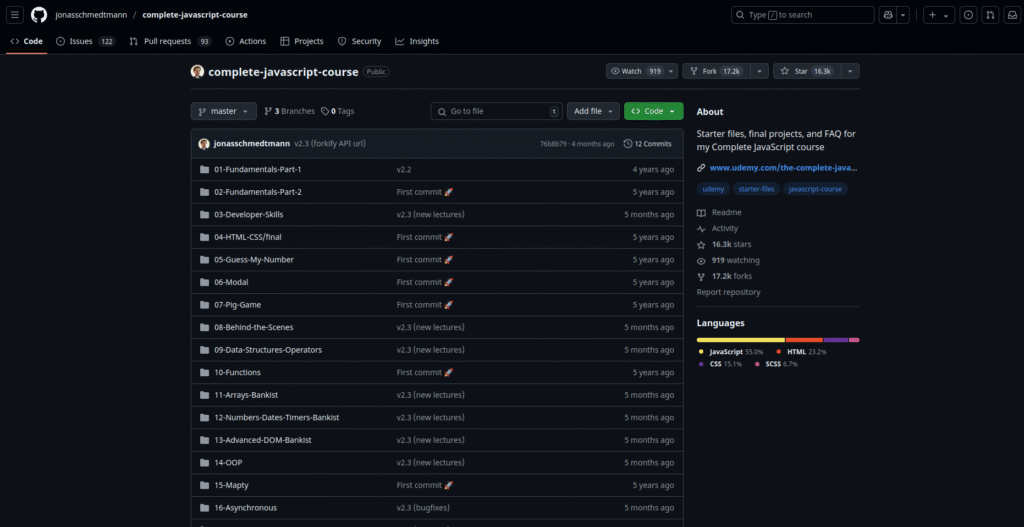Fork the repository with Fork button
Viewport: 1024px width, 527px height.
716,71
